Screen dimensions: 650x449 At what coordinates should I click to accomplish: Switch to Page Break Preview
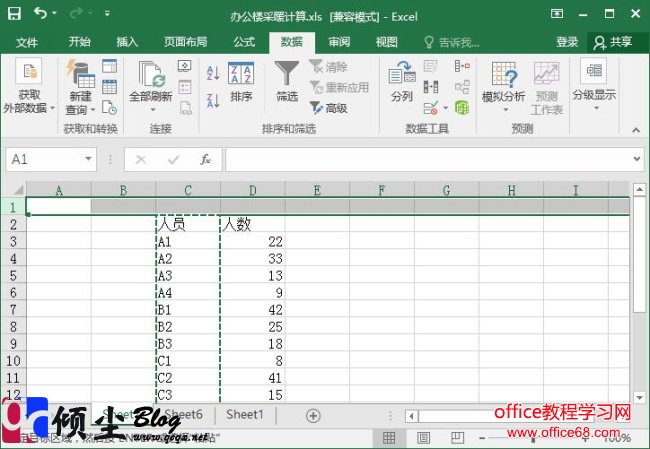pyautogui.click(x=457, y=437)
